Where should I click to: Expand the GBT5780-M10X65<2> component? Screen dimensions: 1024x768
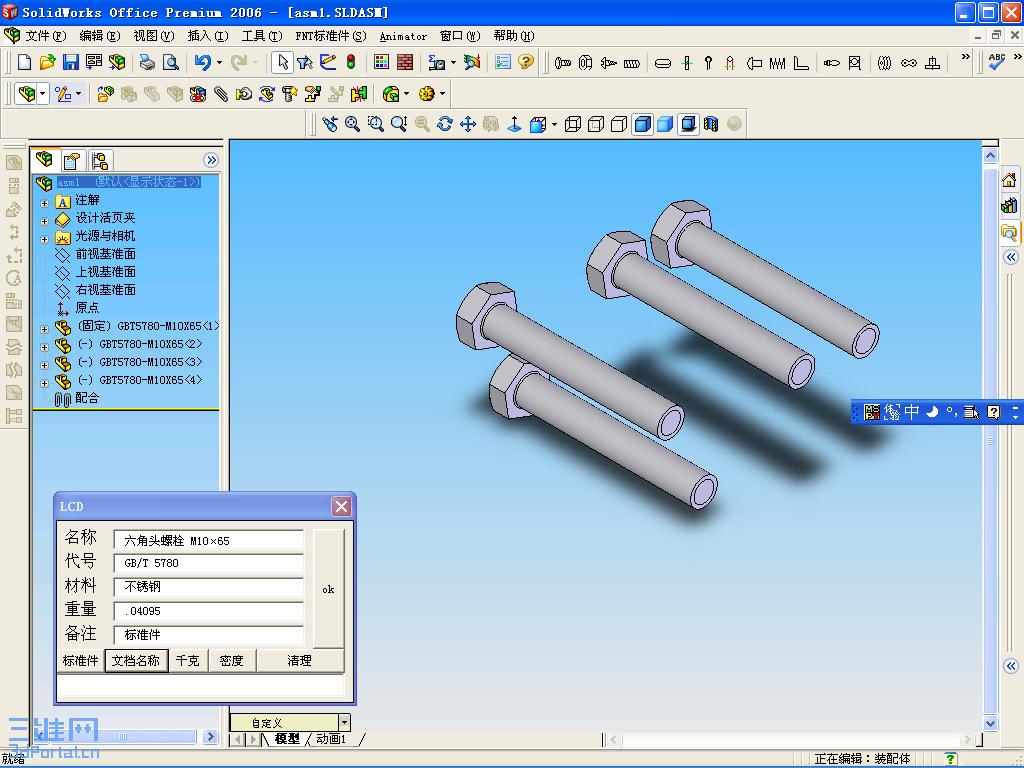44,347
